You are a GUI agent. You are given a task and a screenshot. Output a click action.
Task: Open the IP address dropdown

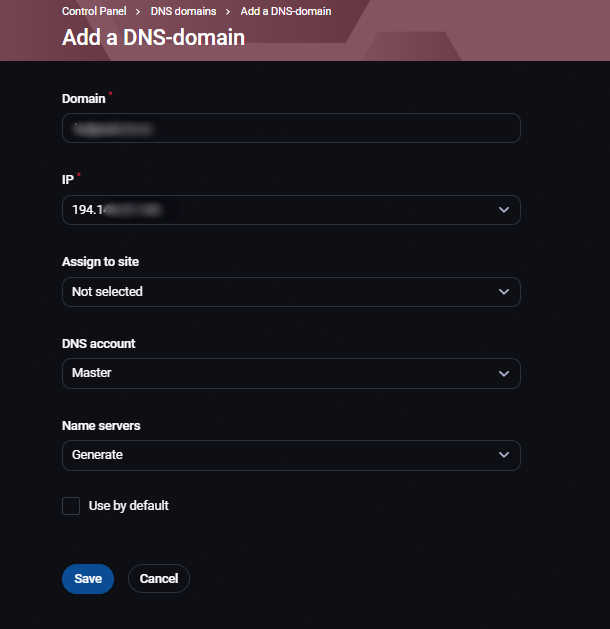[280, 210]
